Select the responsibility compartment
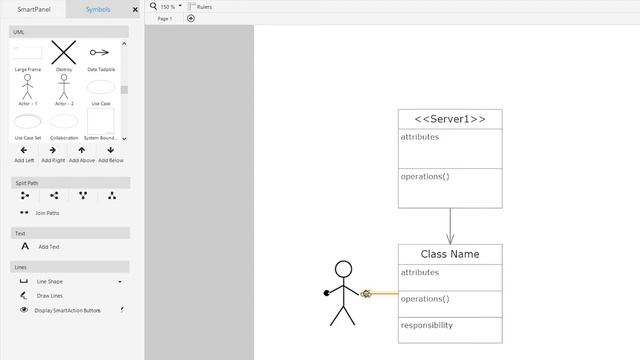The width and height of the screenshot is (640, 360). click(x=450, y=330)
